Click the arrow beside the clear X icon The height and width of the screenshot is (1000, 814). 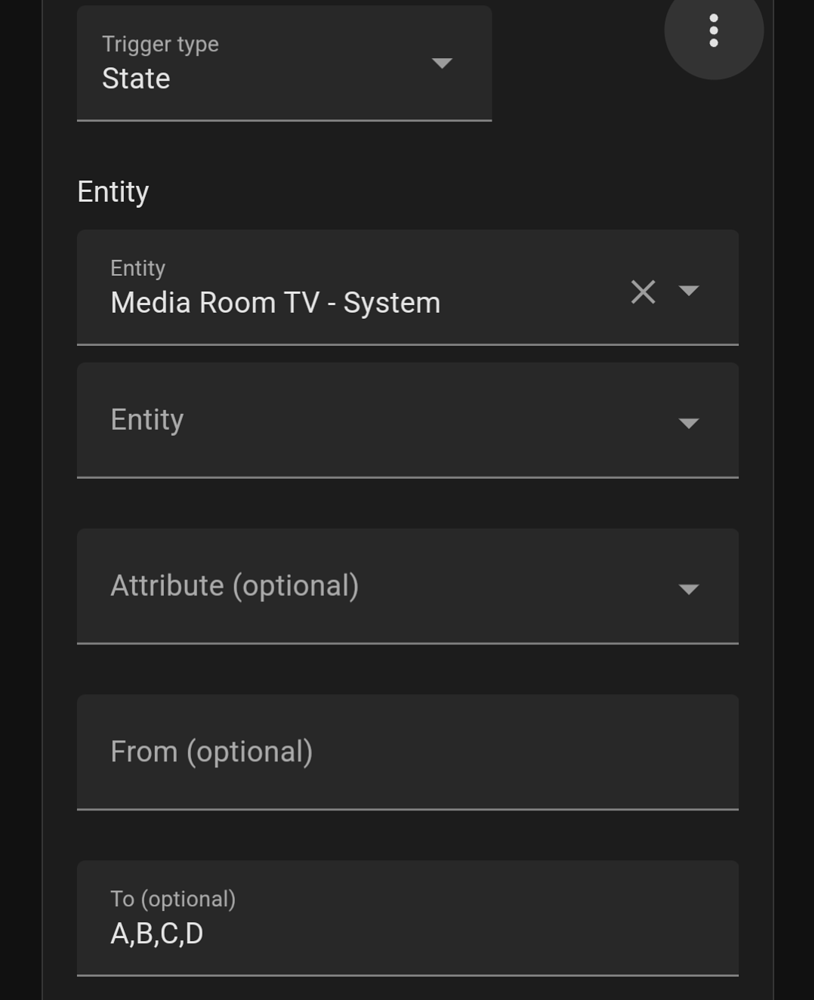[689, 291]
